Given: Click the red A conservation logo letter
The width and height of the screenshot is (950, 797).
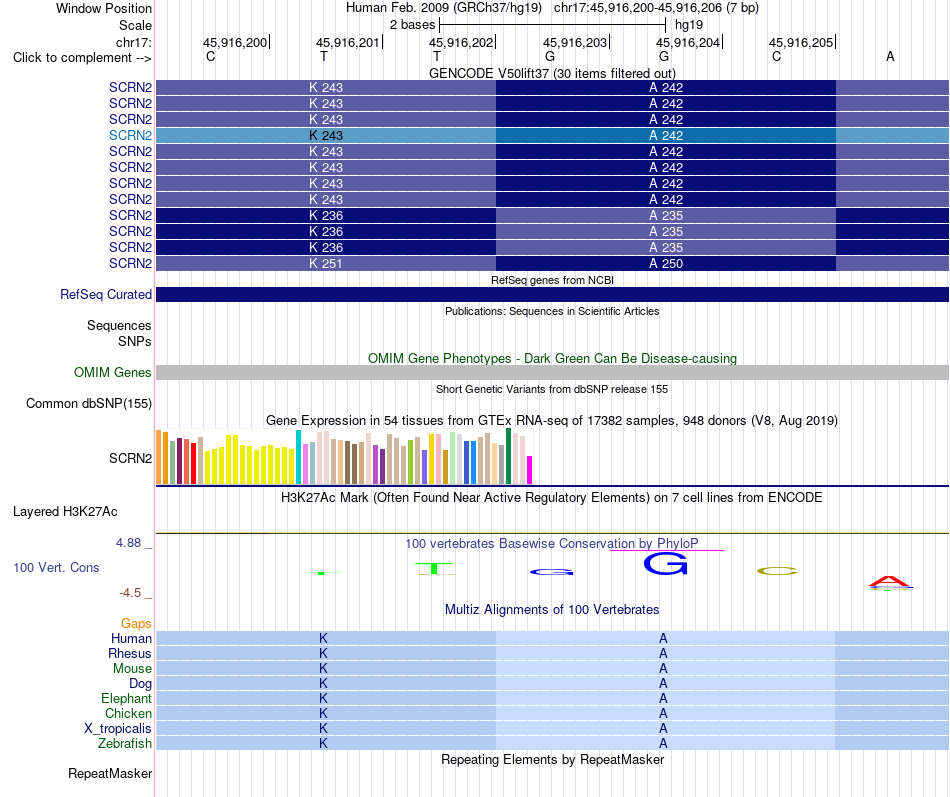Looking at the screenshot, I should pyautogui.click(x=889, y=582).
